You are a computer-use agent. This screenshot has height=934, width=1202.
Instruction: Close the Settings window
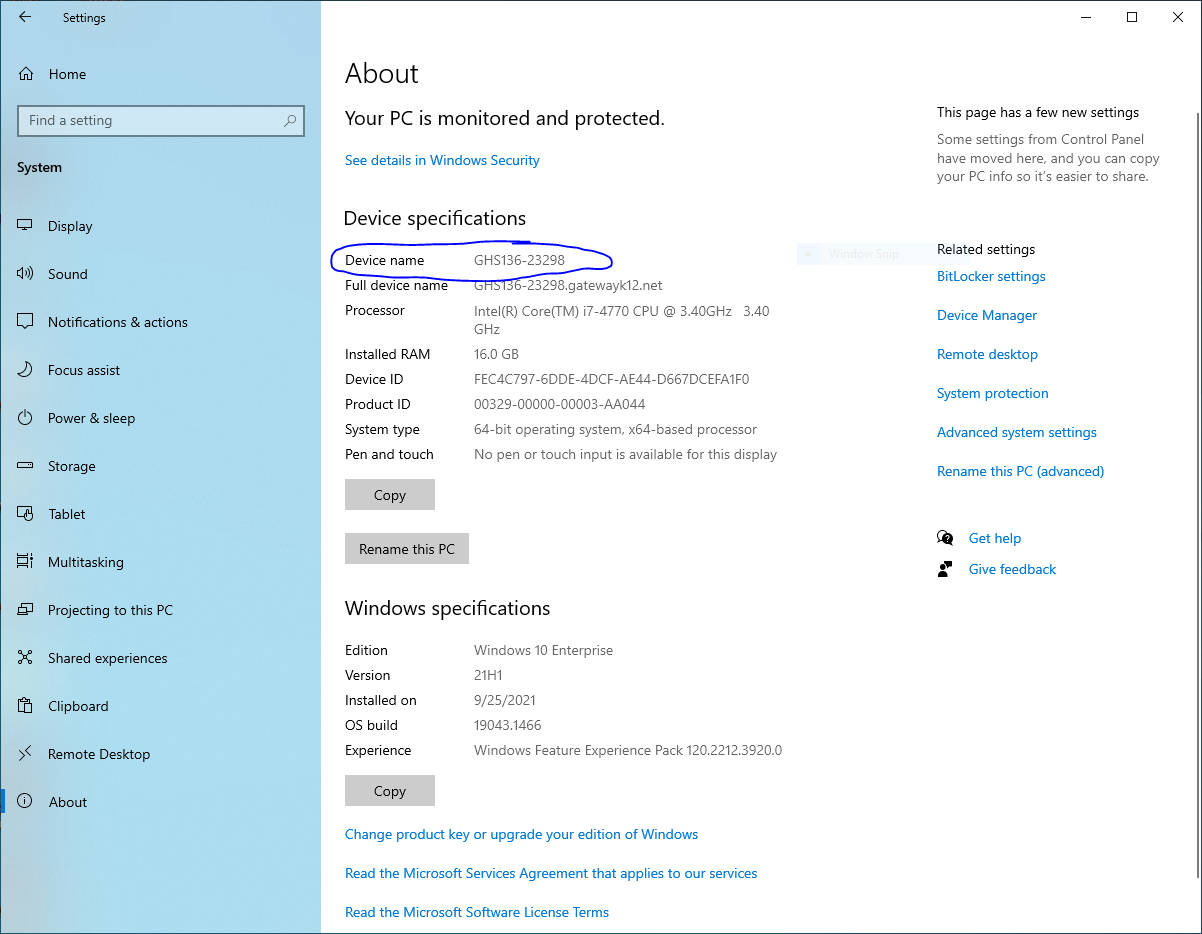(1178, 17)
